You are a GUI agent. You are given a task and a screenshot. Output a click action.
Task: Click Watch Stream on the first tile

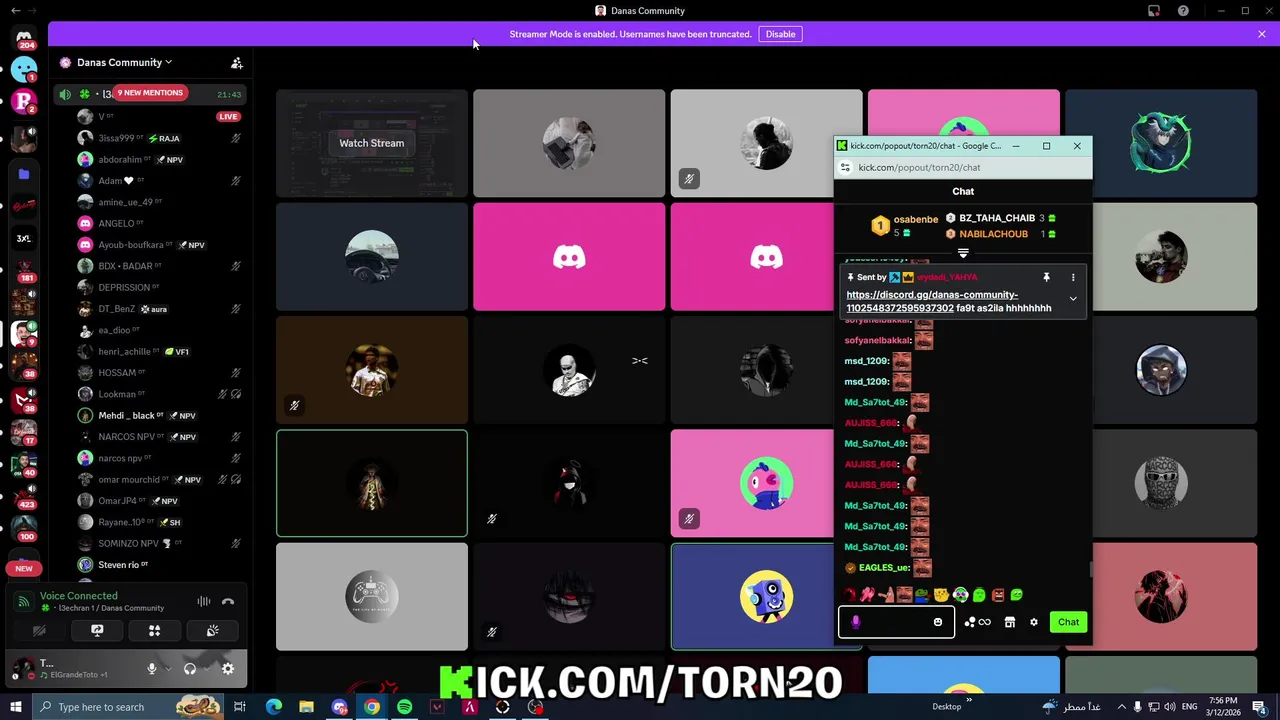[371, 143]
